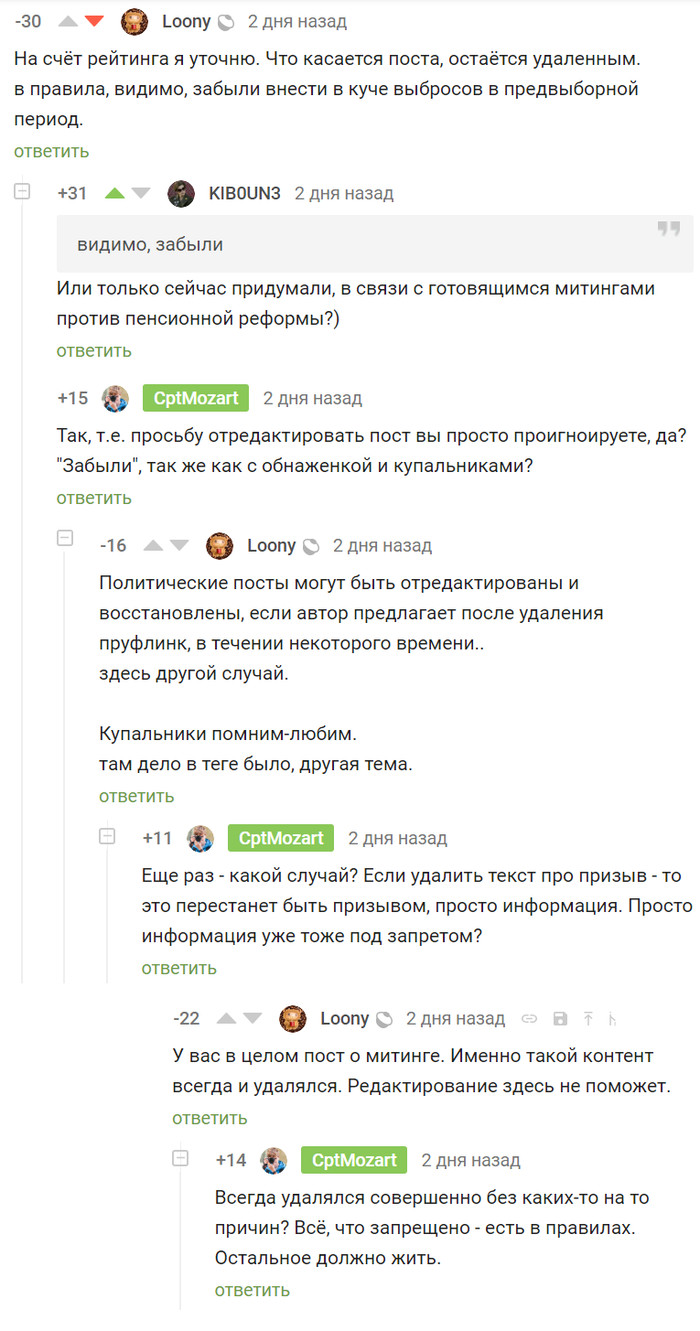Upvote KIB0UN3's comment rated +31

pos(115,193)
